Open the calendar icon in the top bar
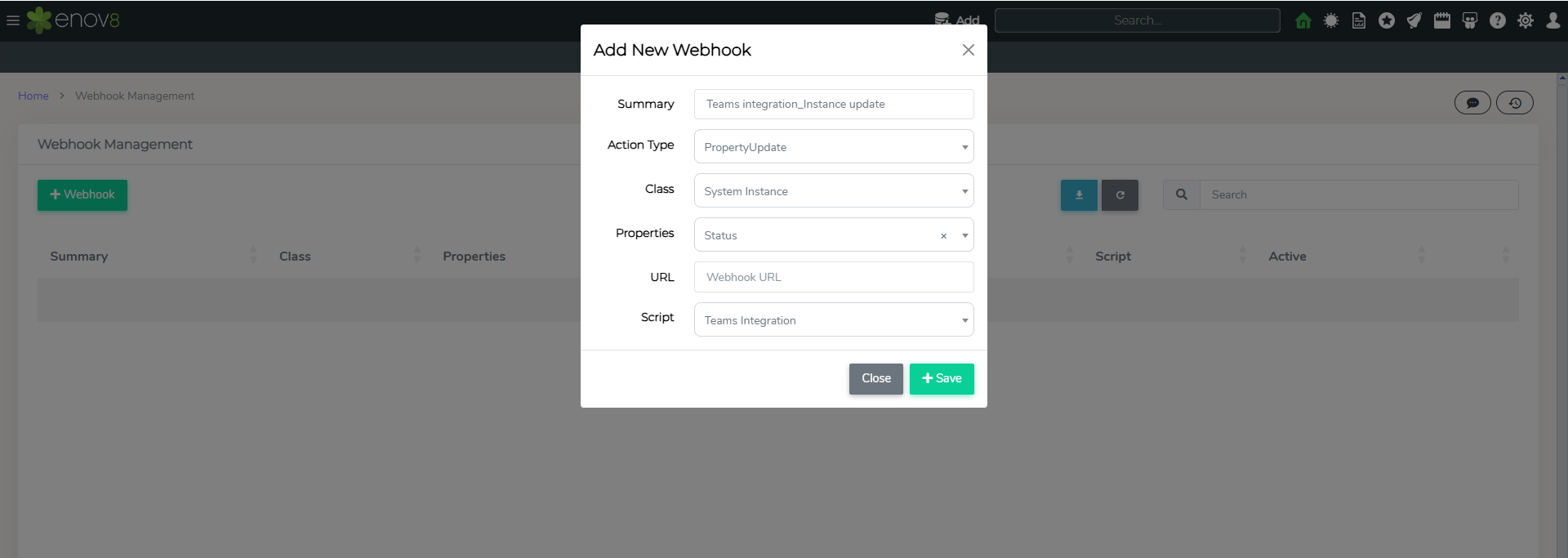 tap(1442, 20)
